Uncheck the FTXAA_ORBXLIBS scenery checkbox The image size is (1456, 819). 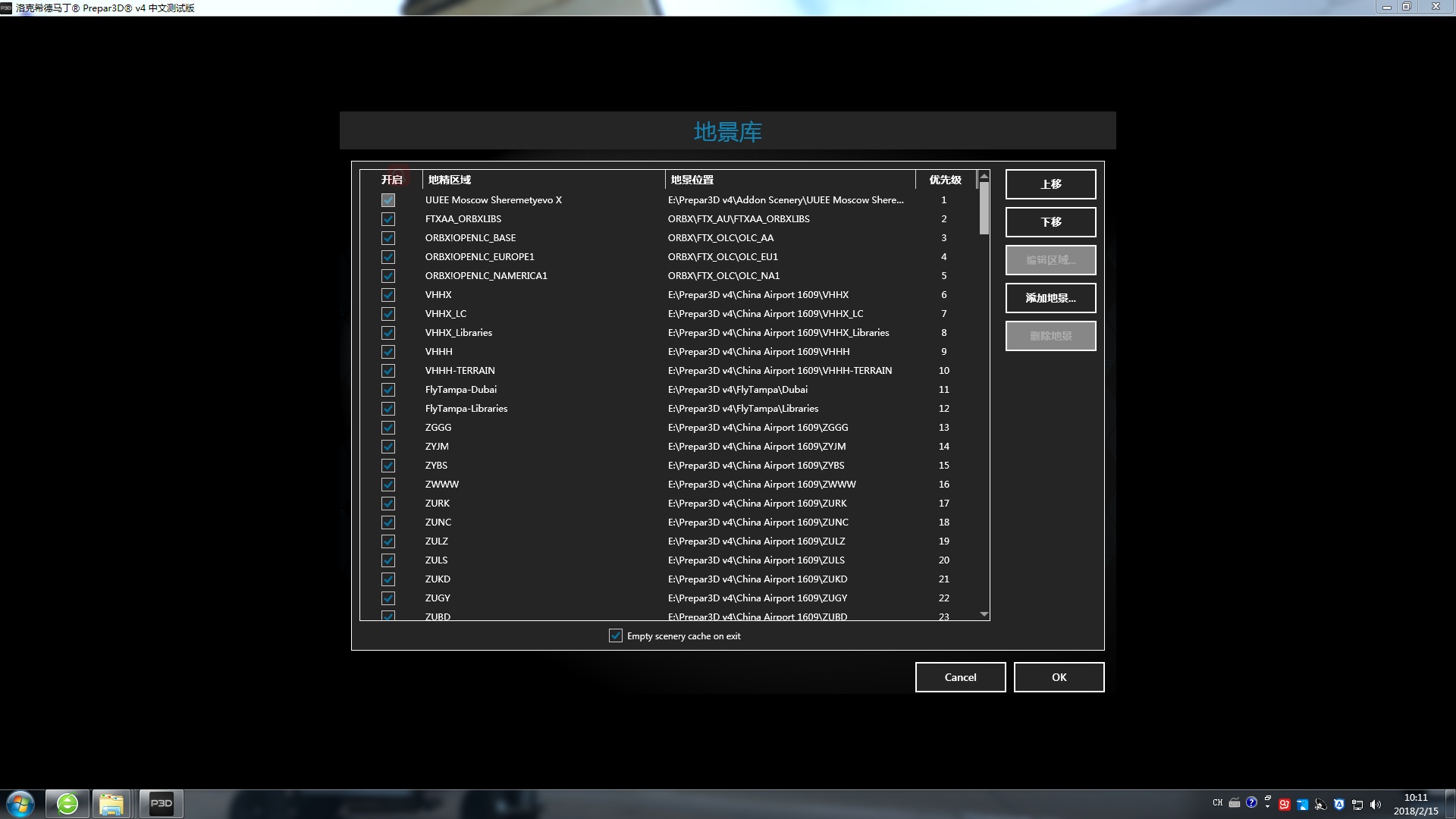(x=388, y=219)
